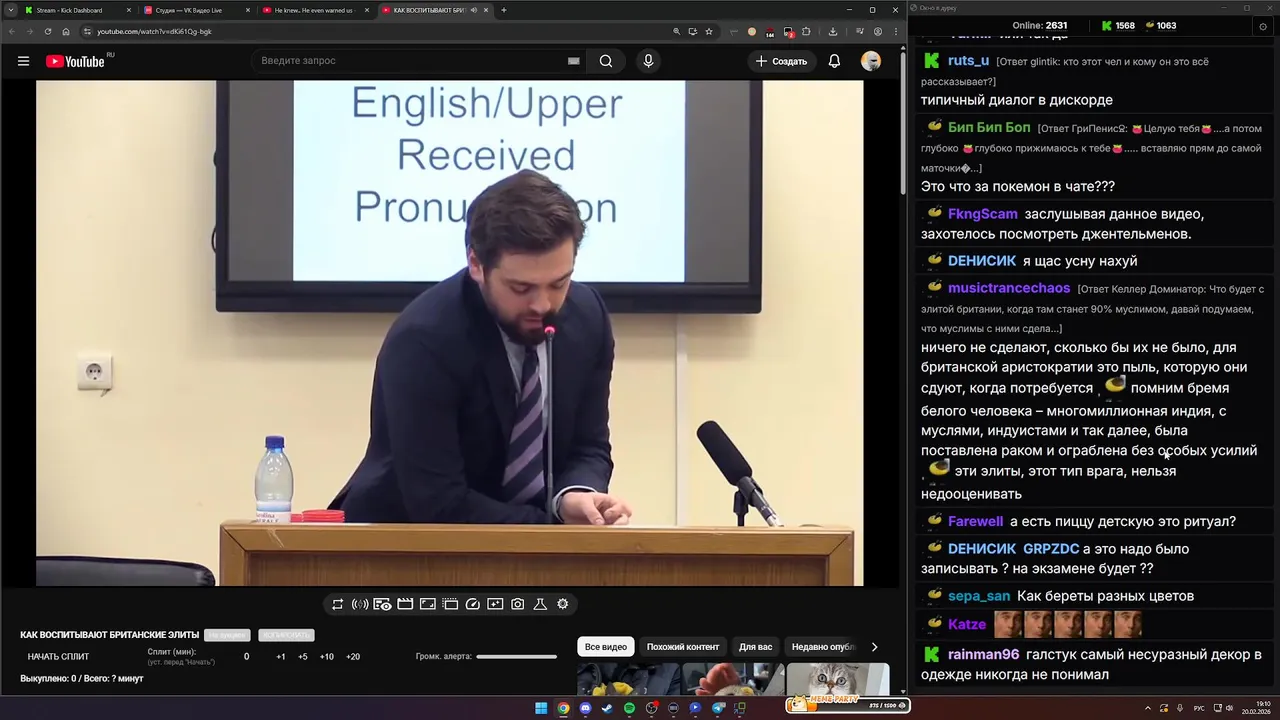Open the browser tab search dropdown arrow
The height and width of the screenshot is (720, 1280).
click(x=10, y=10)
